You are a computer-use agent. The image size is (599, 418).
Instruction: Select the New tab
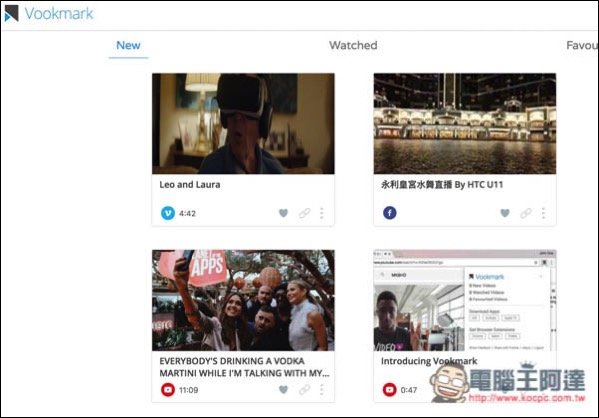click(x=128, y=45)
